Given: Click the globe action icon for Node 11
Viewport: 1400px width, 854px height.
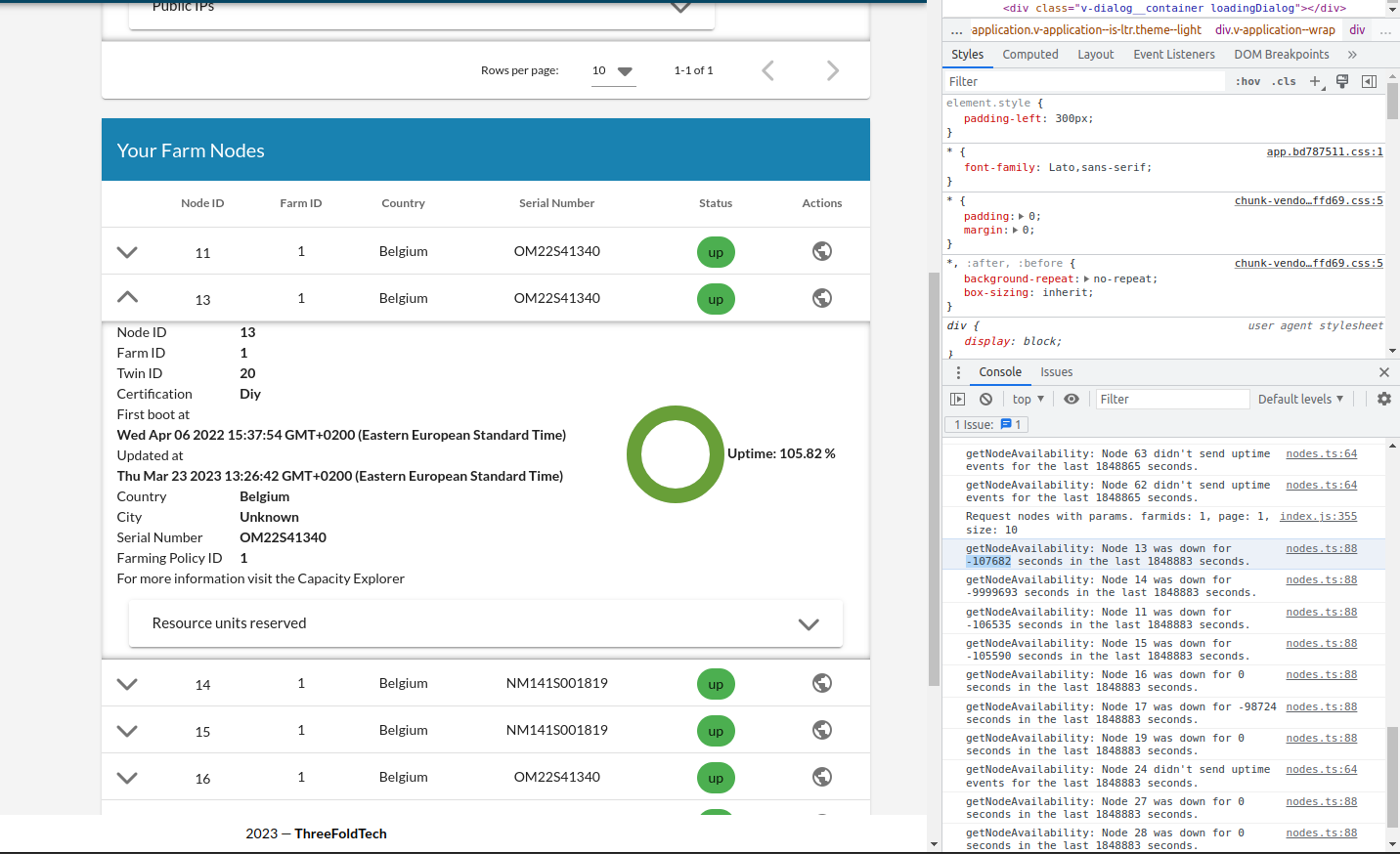Looking at the screenshot, I should point(821,252).
